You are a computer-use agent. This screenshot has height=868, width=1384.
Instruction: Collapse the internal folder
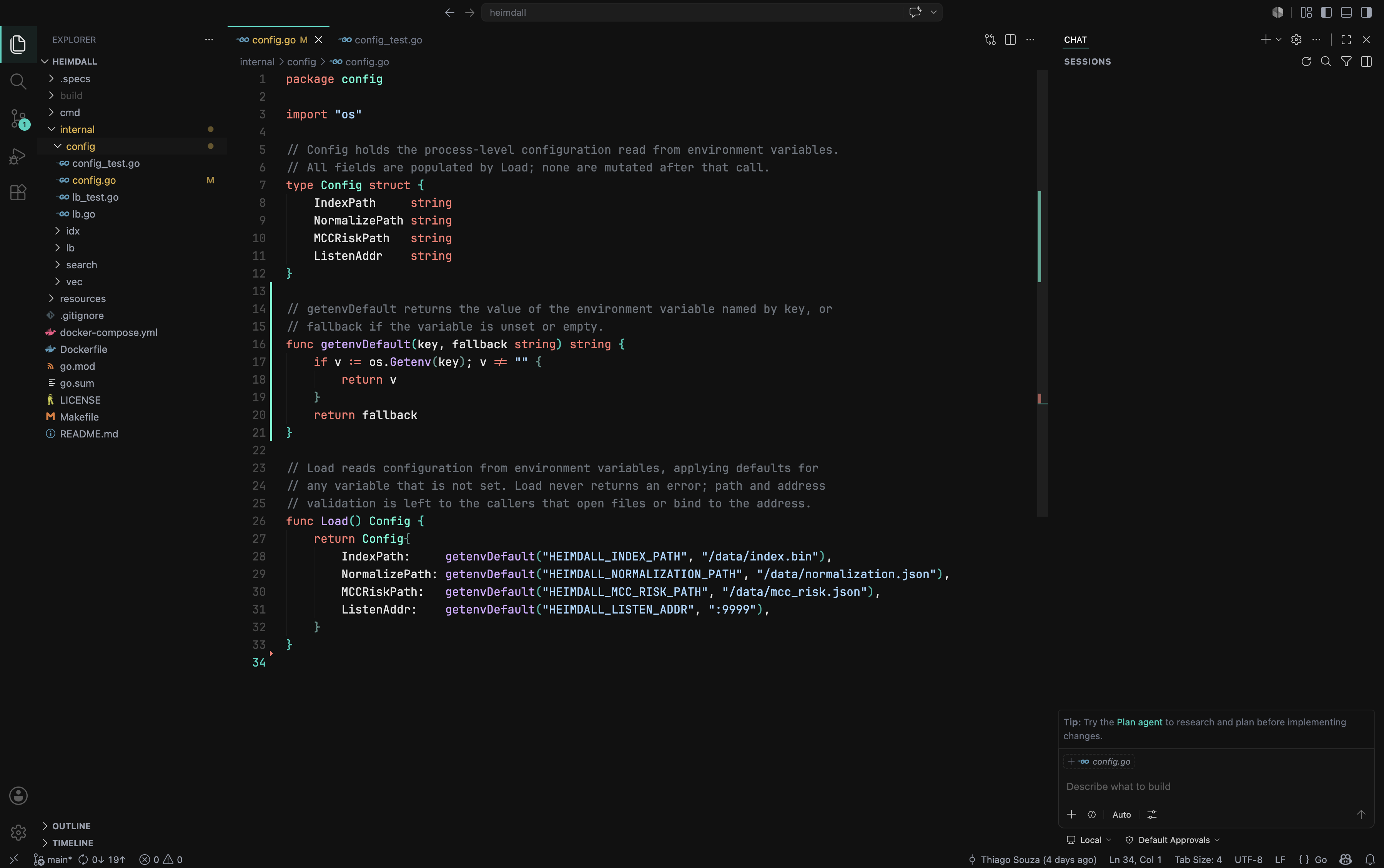coord(132,129)
